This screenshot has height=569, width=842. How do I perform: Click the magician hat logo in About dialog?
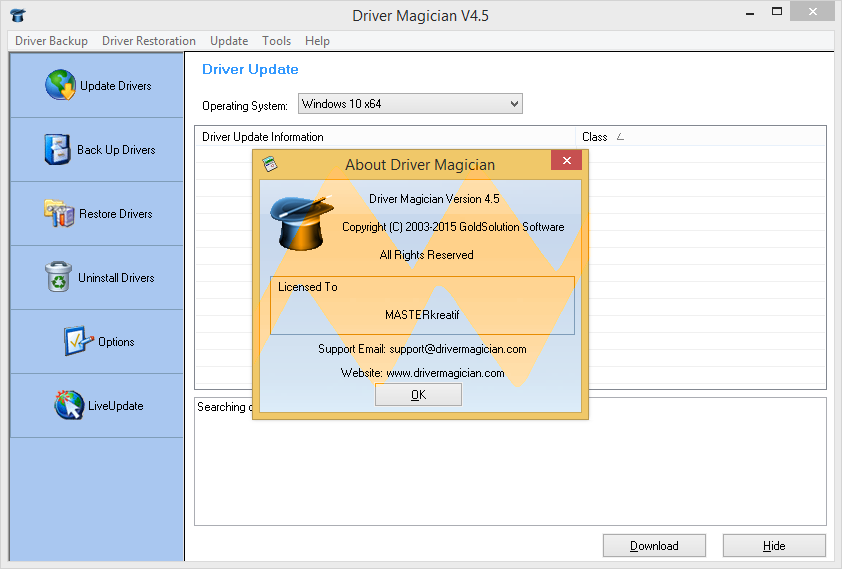click(301, 223)
